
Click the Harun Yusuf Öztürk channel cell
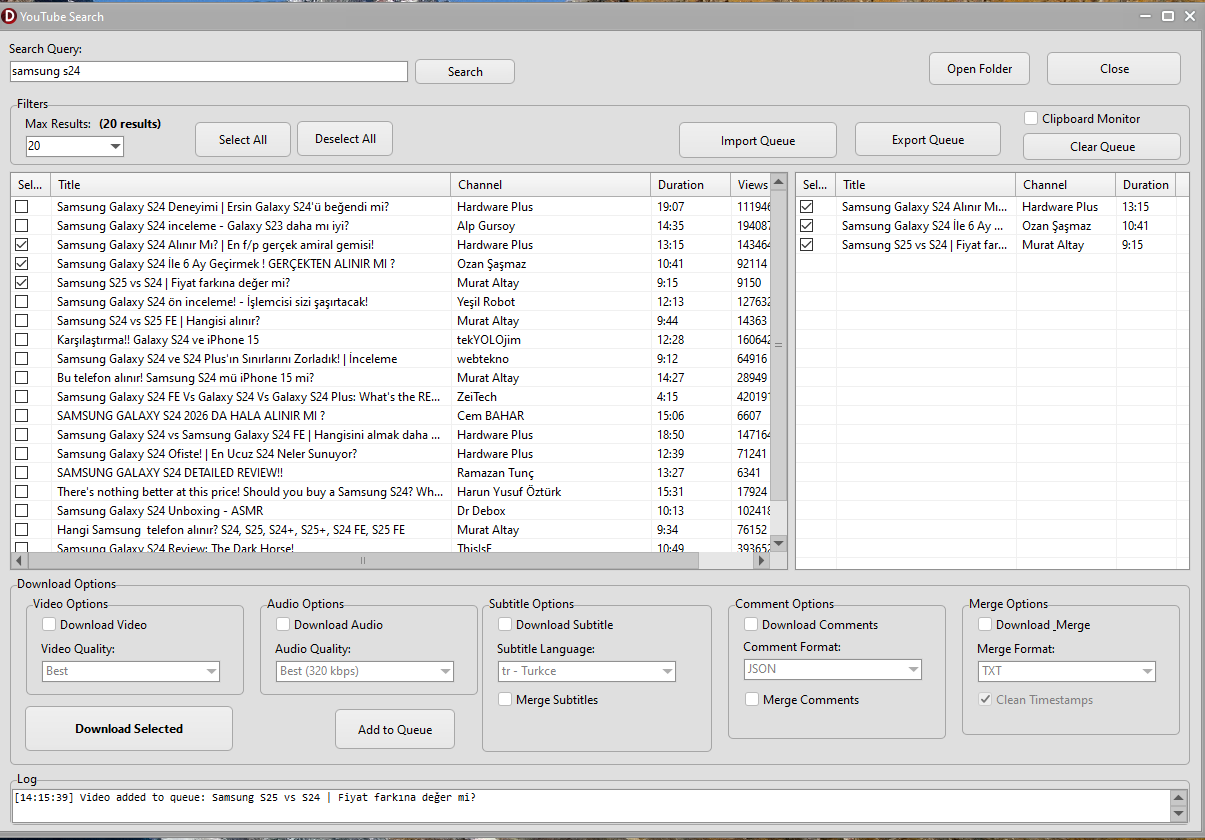[509, 492]
